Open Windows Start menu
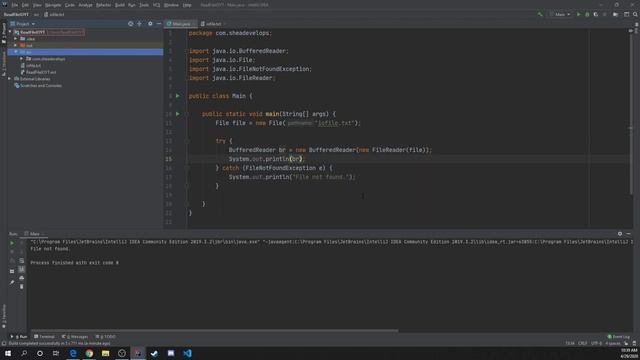Screen dimensions: 640x360 [8, 353]
